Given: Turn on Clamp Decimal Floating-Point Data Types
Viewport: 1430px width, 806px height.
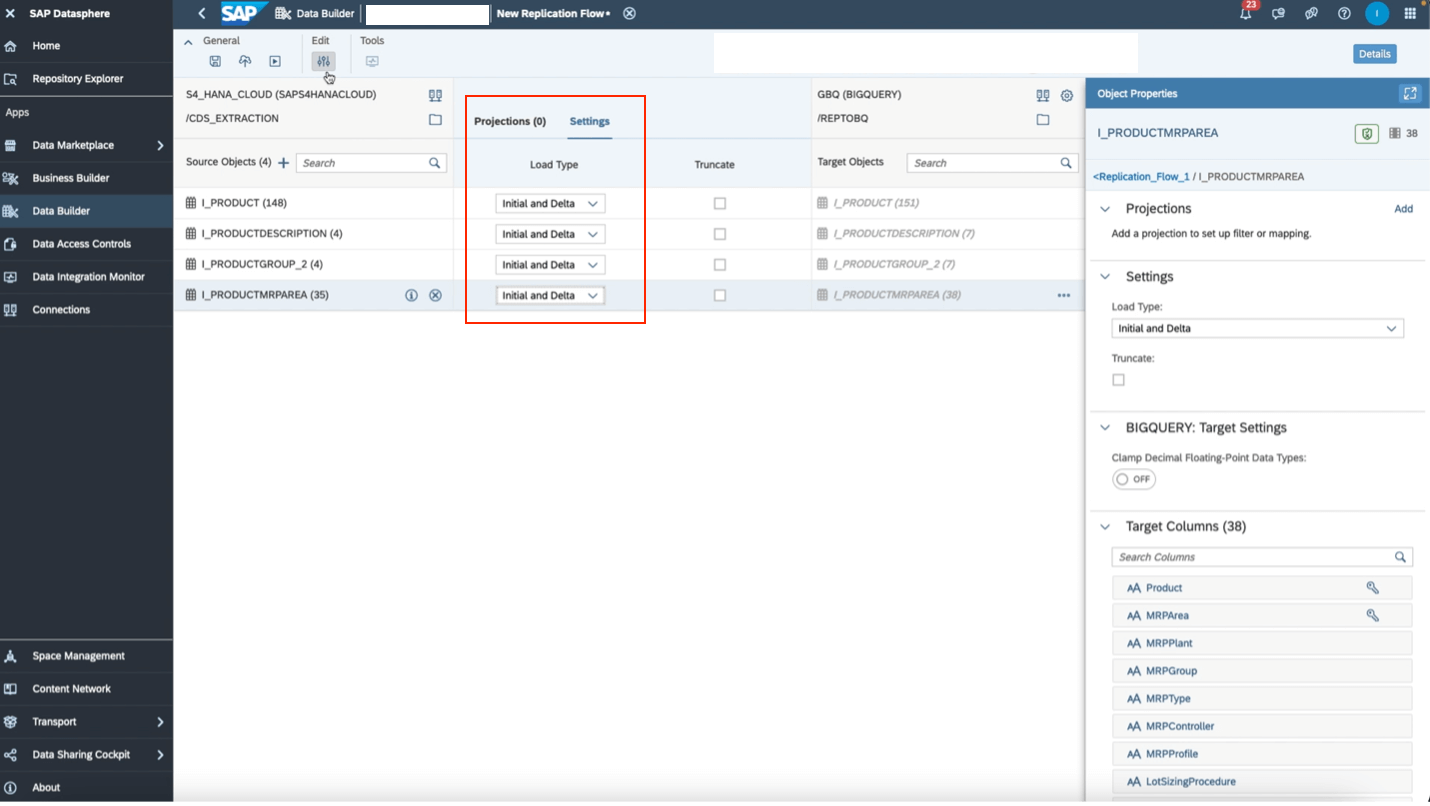Looking at the screenshot, I should pos(1133,479).
